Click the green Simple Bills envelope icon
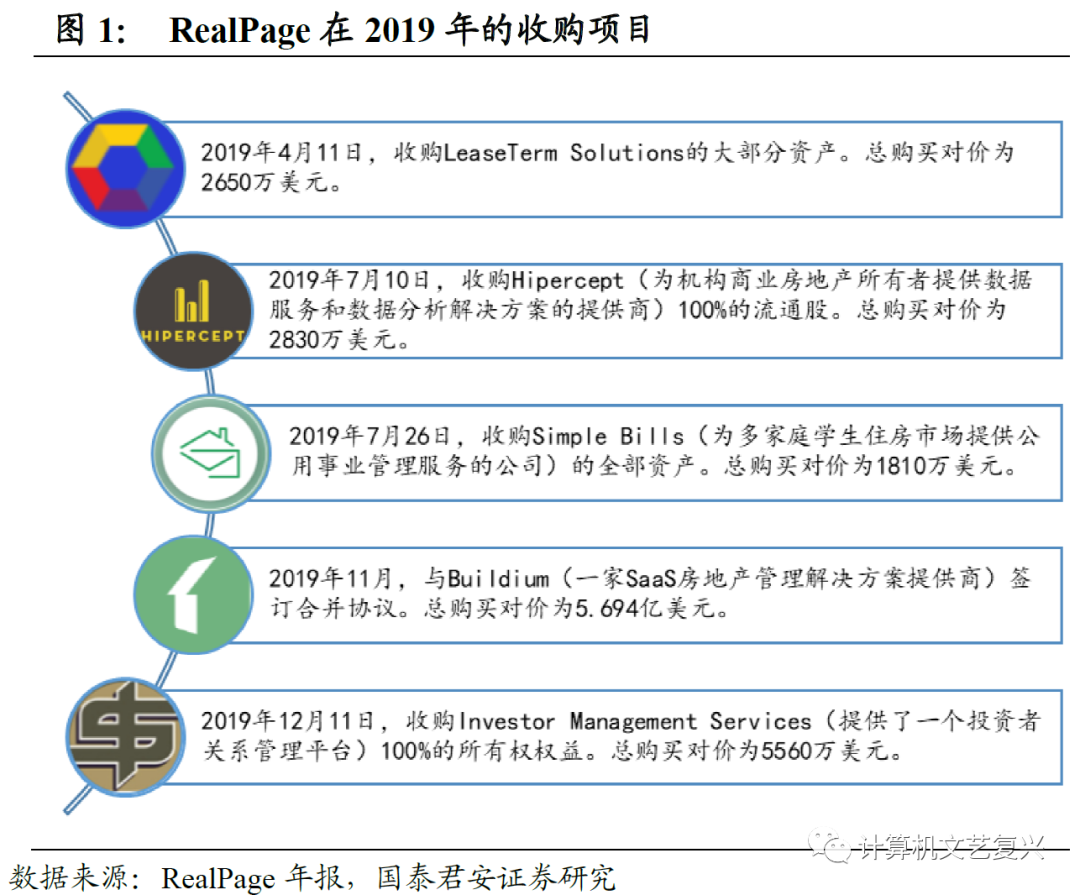Viewport: 1080px width, 895px height. (x=211, y=453)
